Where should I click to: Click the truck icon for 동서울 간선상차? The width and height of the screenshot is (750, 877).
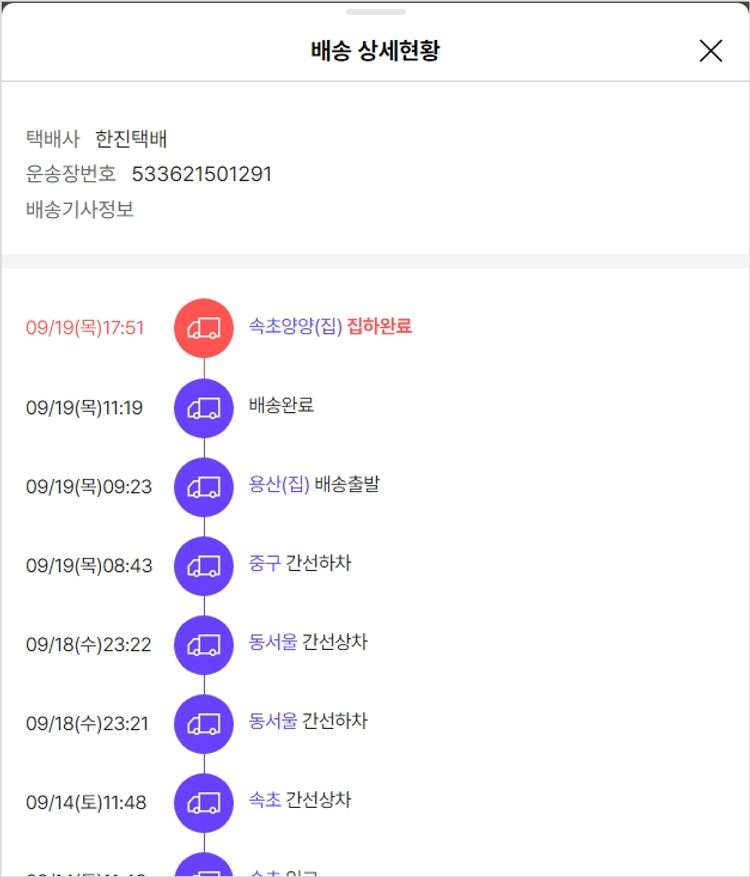204,645
